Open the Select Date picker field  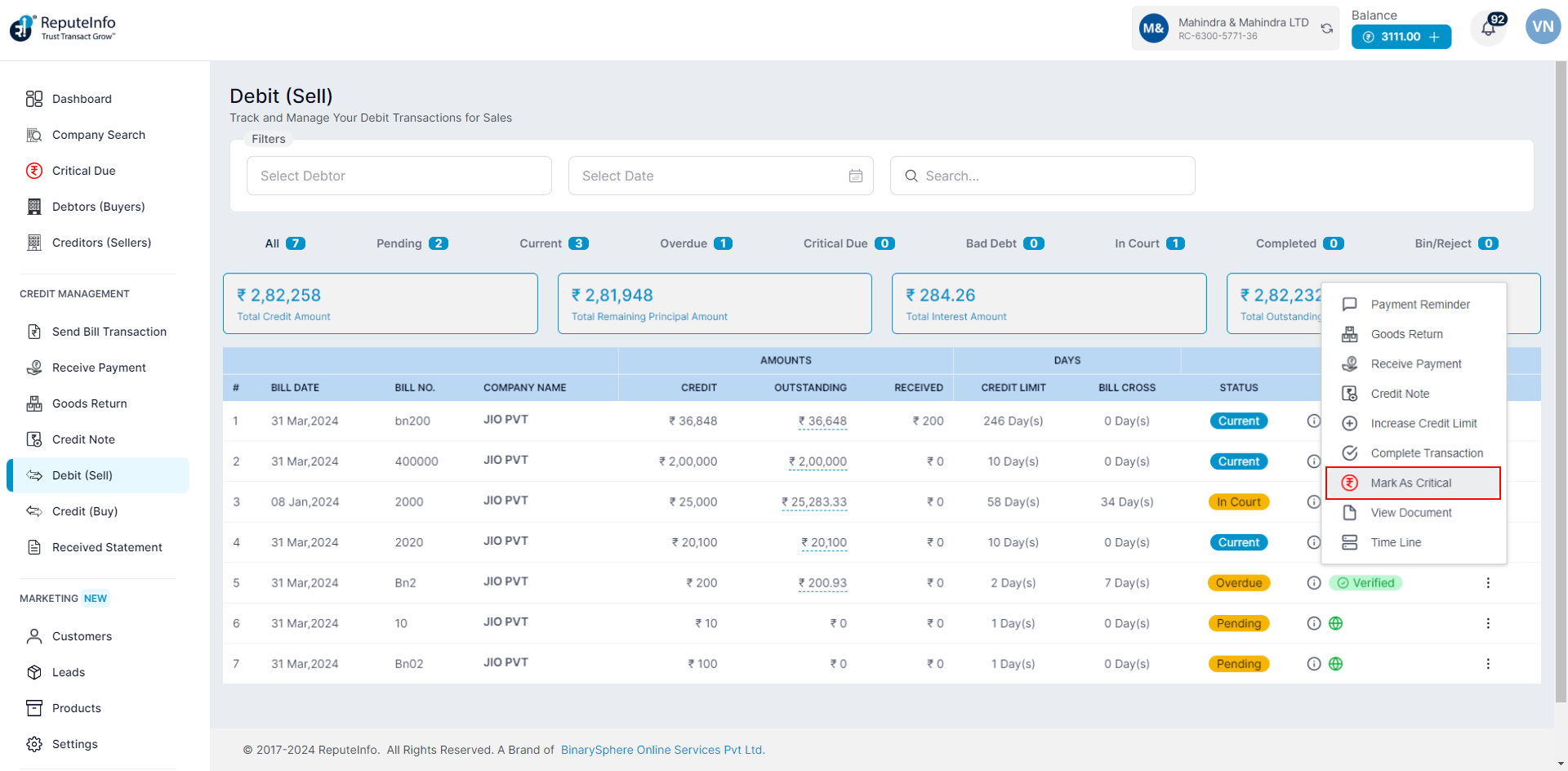(x=710, y=176)
